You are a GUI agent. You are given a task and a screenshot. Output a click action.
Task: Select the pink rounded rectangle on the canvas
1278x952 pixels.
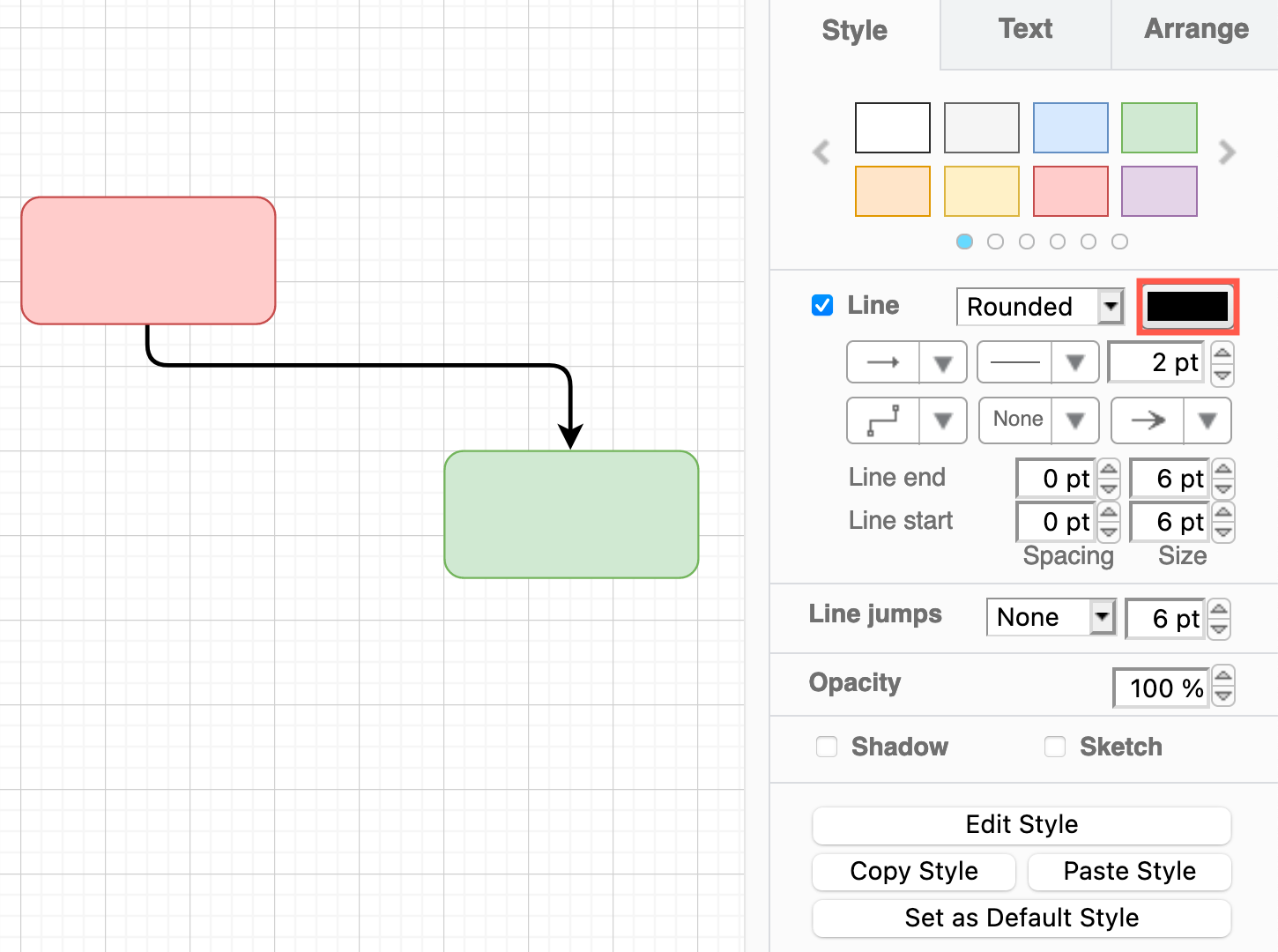pos(147,260)
